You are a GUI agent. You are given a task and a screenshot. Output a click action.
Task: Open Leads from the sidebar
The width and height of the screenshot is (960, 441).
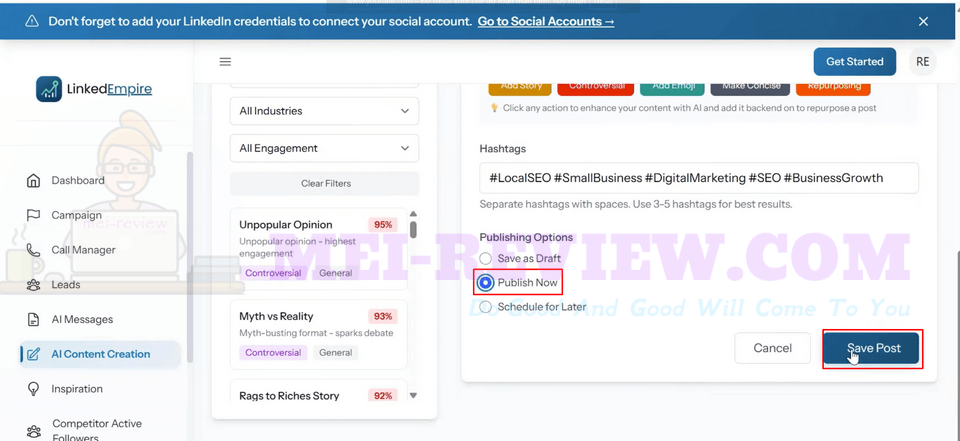tap(66, 285)
